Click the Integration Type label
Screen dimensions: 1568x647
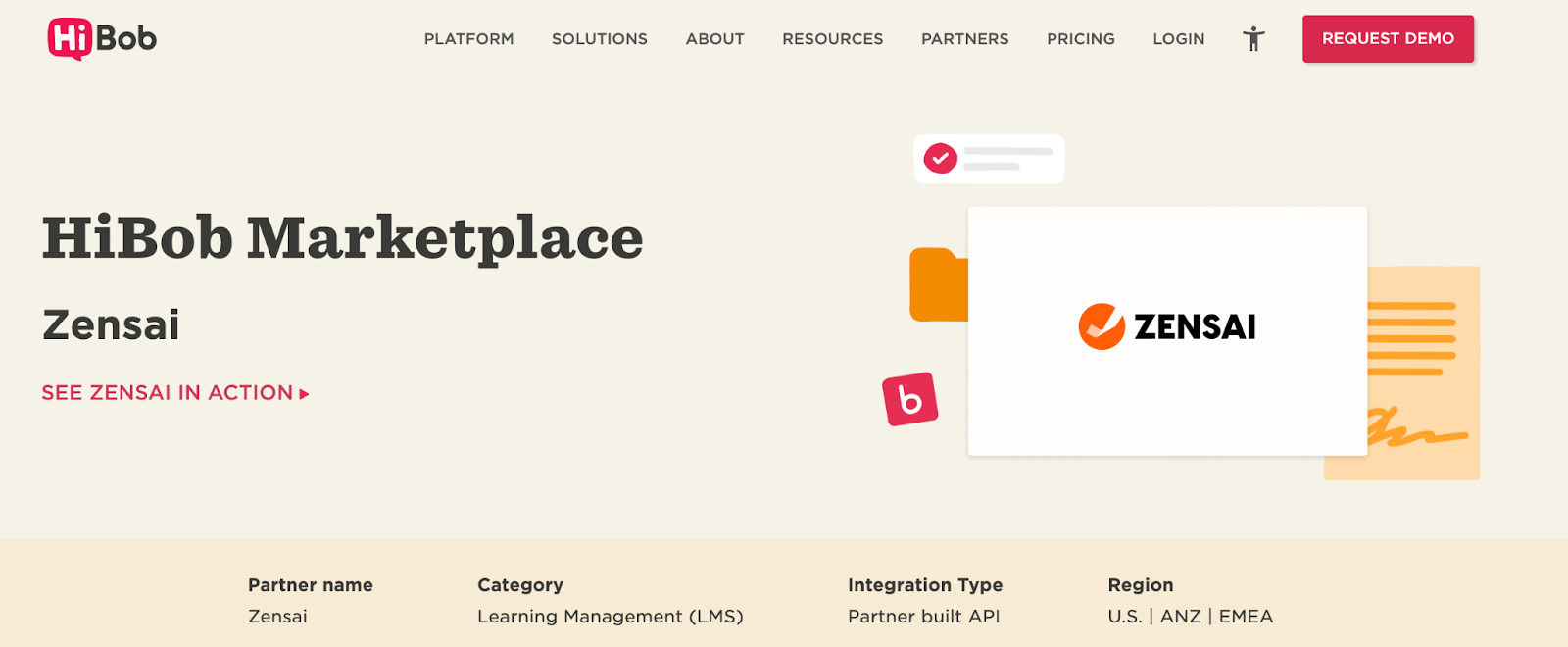tap(925, 585)
